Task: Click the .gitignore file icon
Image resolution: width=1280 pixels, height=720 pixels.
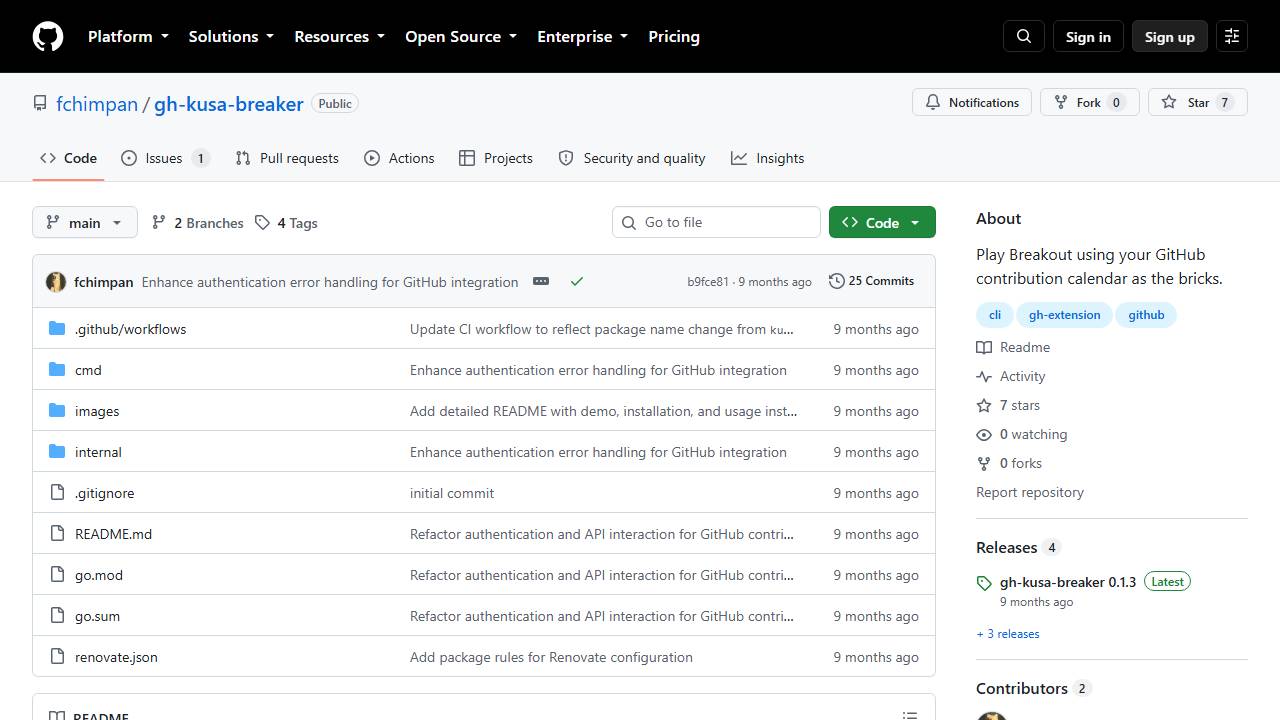Action: [57, 493]
